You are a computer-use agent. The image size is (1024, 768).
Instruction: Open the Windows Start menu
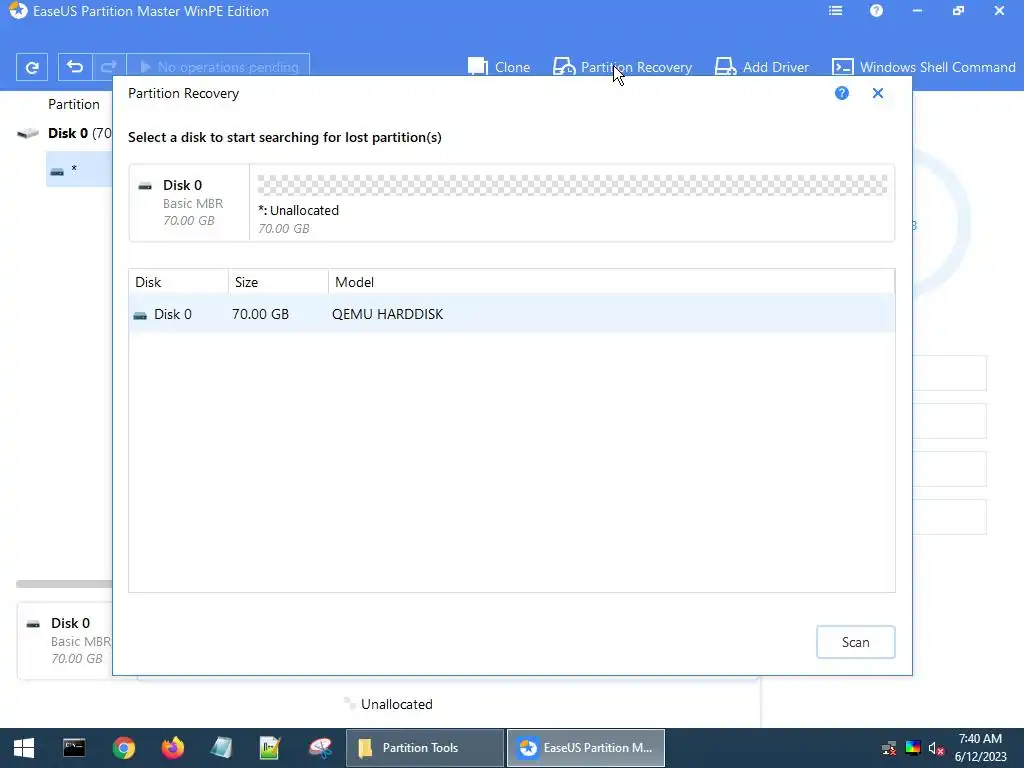point(24,748)
